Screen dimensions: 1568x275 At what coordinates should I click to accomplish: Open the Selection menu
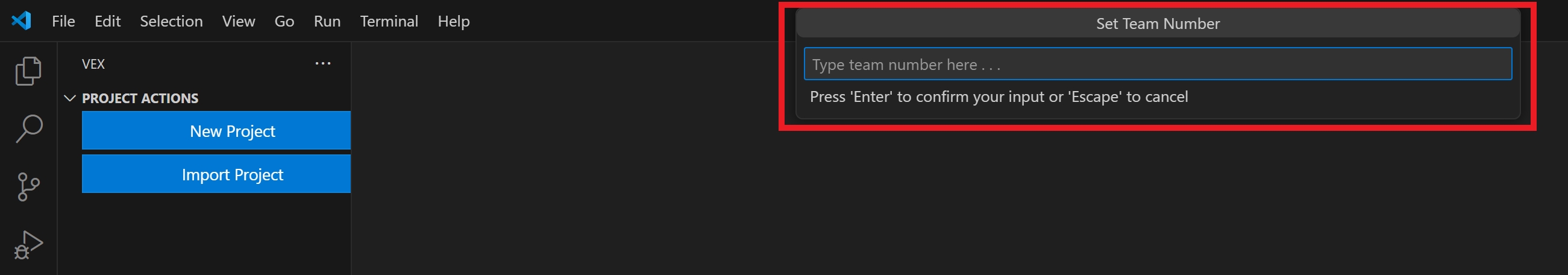click(x=171, y=21)
